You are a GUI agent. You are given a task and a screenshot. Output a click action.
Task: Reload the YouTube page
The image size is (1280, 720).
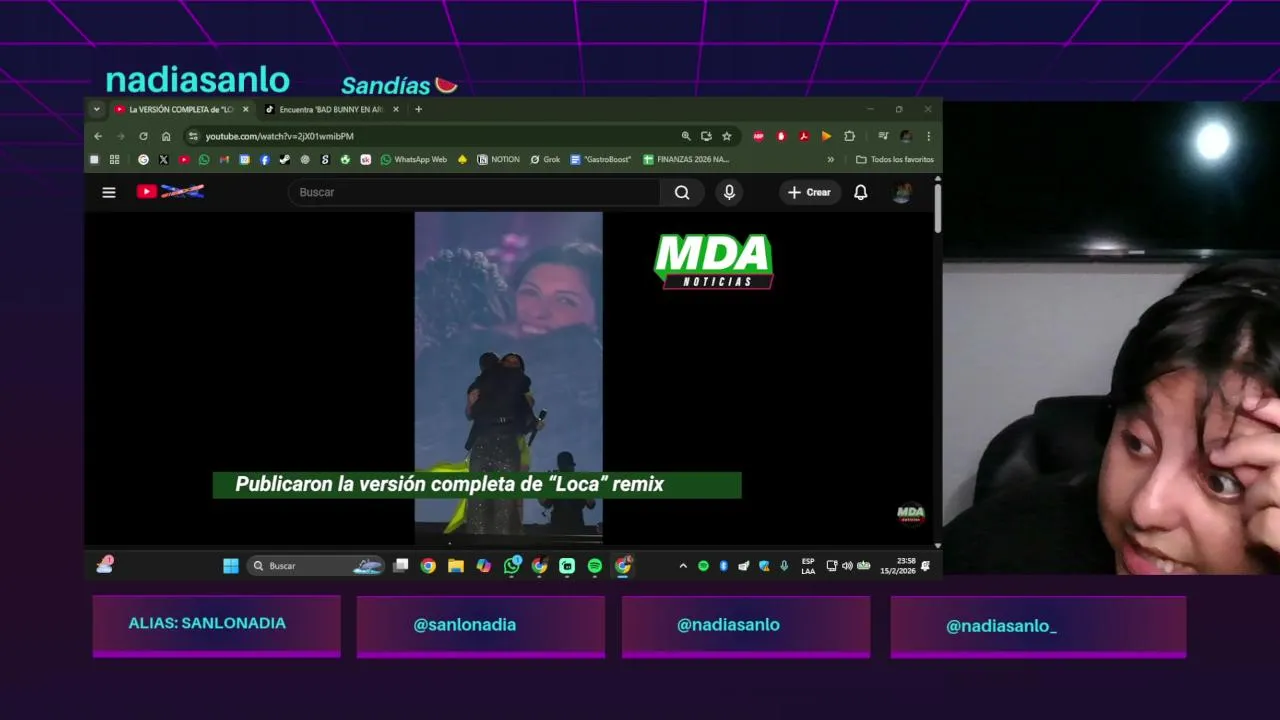point(143,136)
